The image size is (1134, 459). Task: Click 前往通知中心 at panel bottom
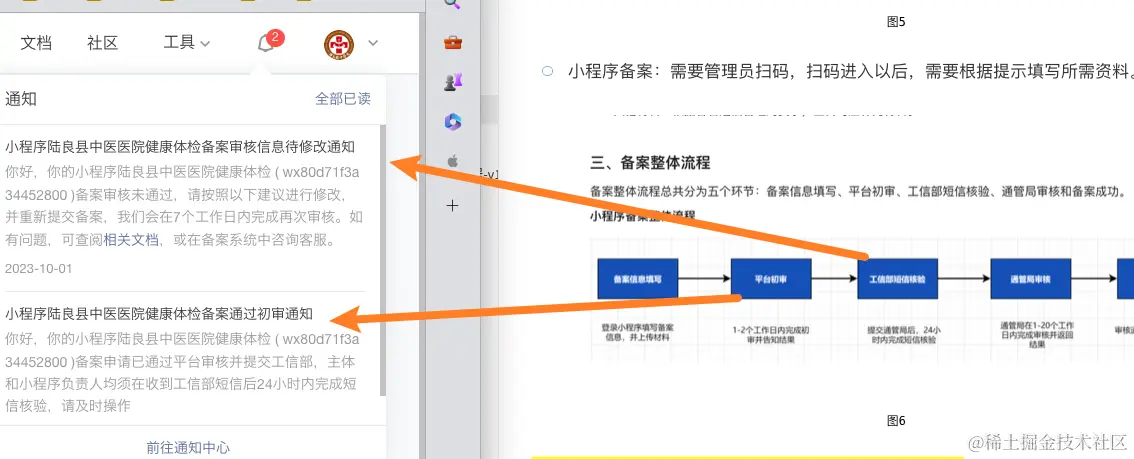click(188, 447)
